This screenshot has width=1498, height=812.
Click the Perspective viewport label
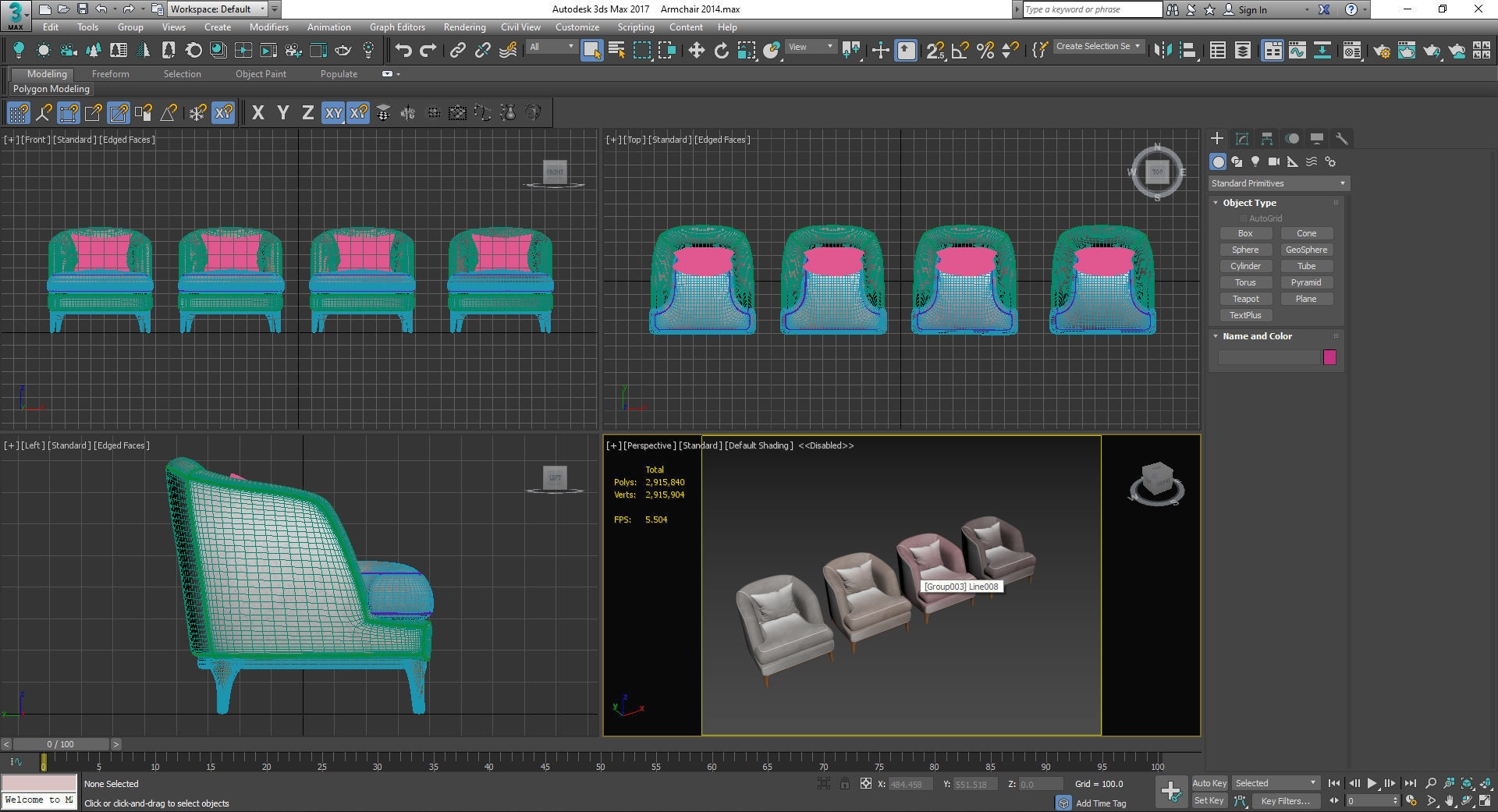pyautogui.click(x=648, y=445)
